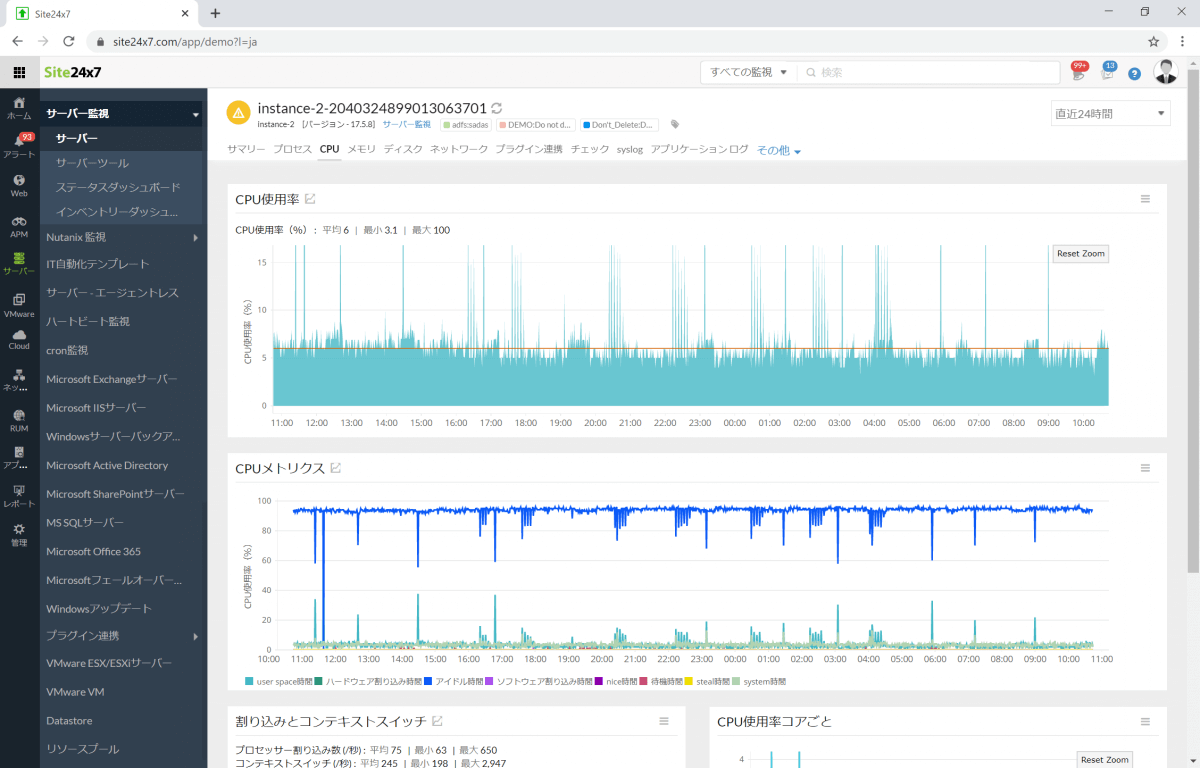1200x768 pixels.
Task: Switch to the ネットワーク tab
Action: click(459, 149)
